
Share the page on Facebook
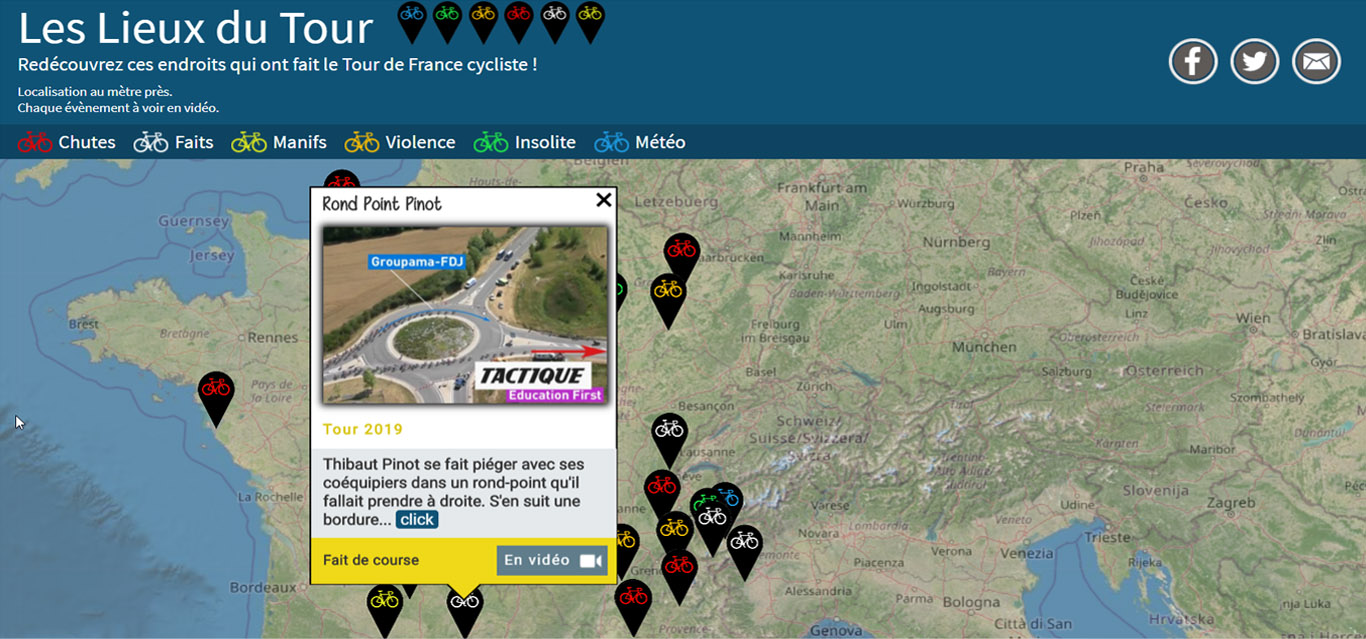pyautogui.click(x=1192, y=62)
